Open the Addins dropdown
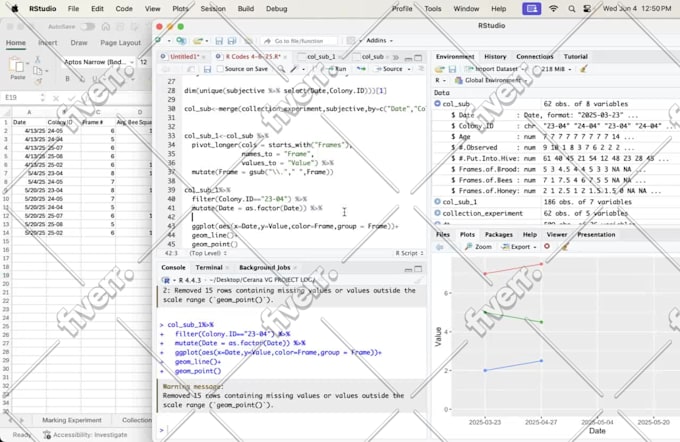 point(379,40)
